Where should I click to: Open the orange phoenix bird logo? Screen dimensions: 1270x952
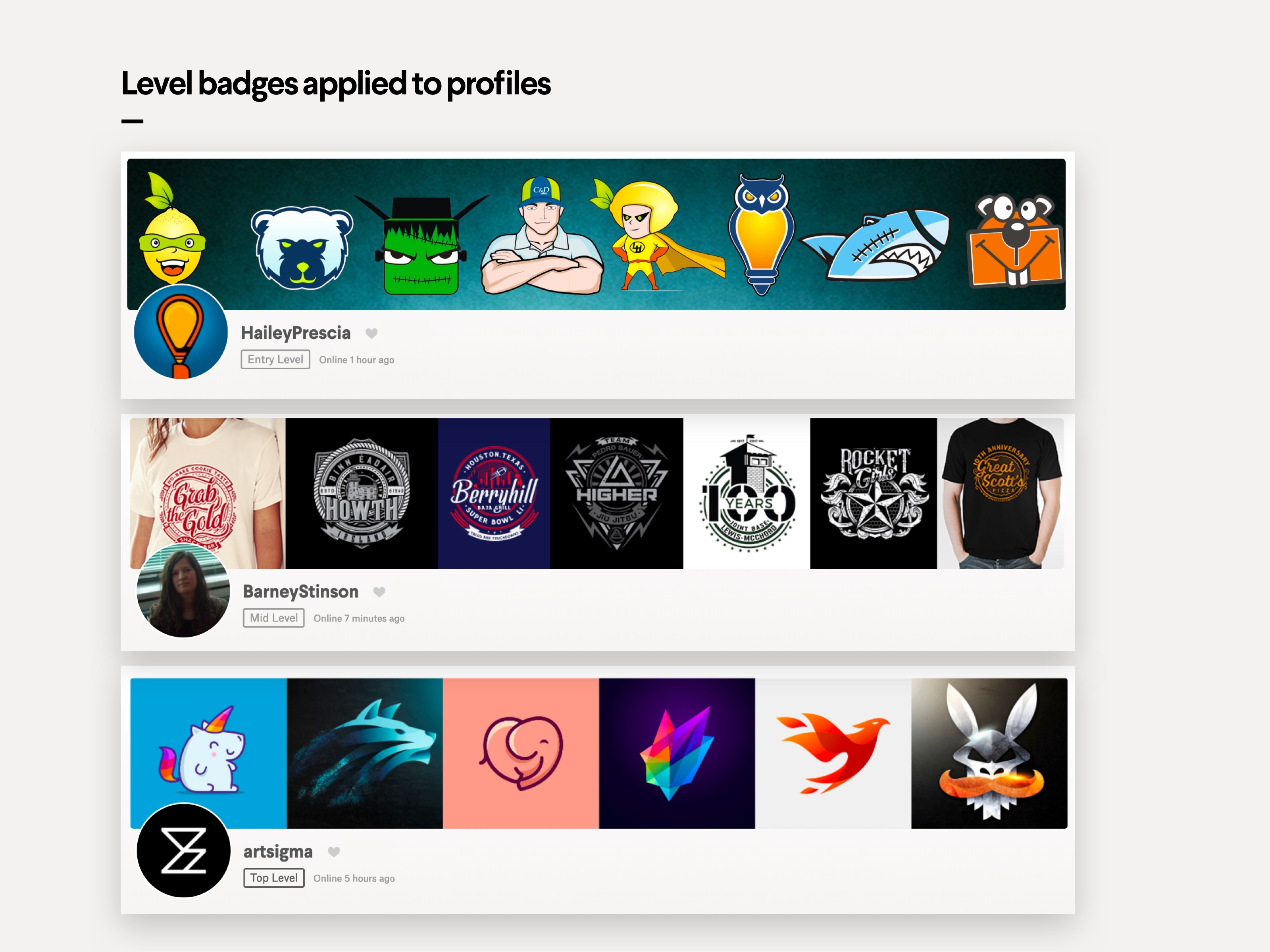point(833,753)
